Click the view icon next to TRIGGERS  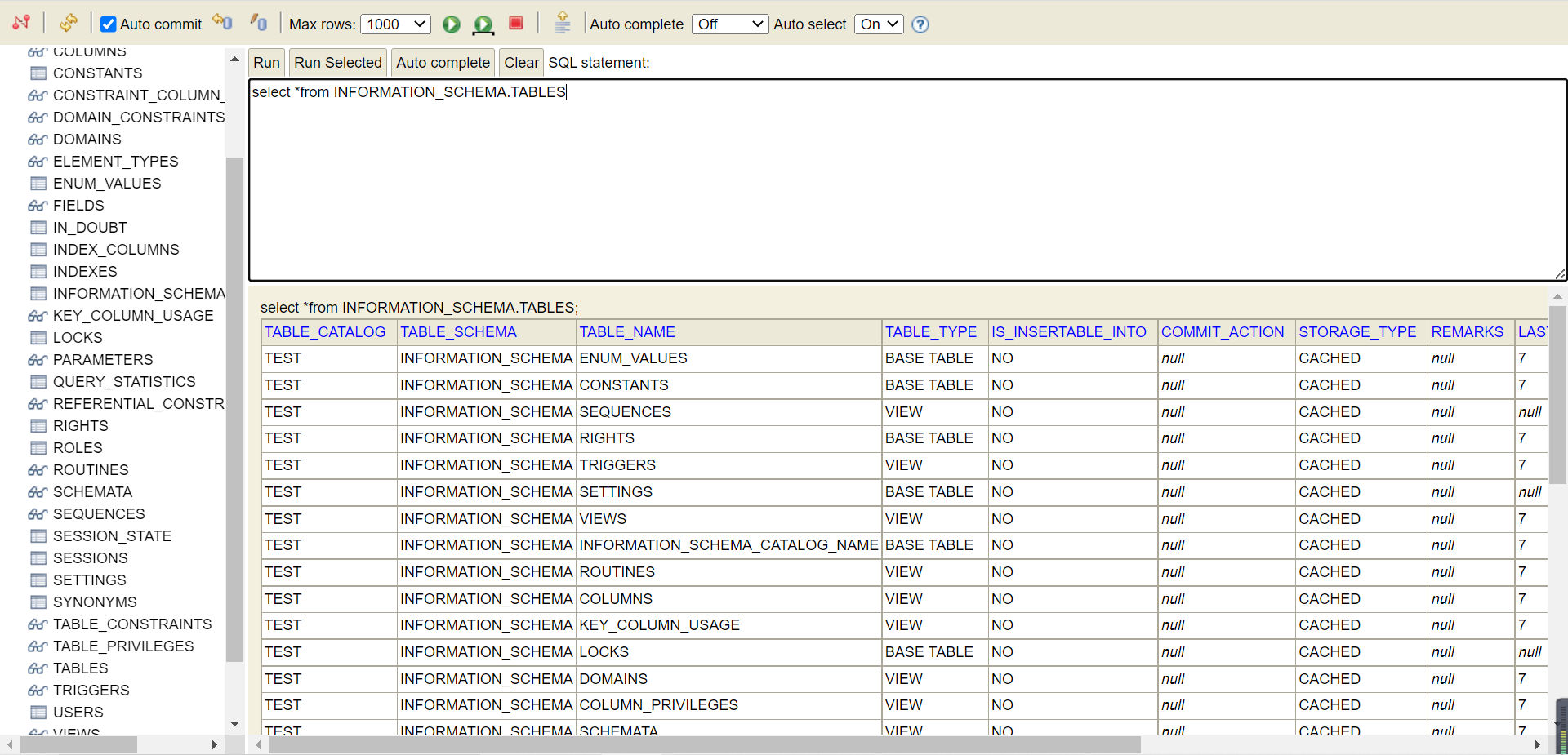[38, 691]
